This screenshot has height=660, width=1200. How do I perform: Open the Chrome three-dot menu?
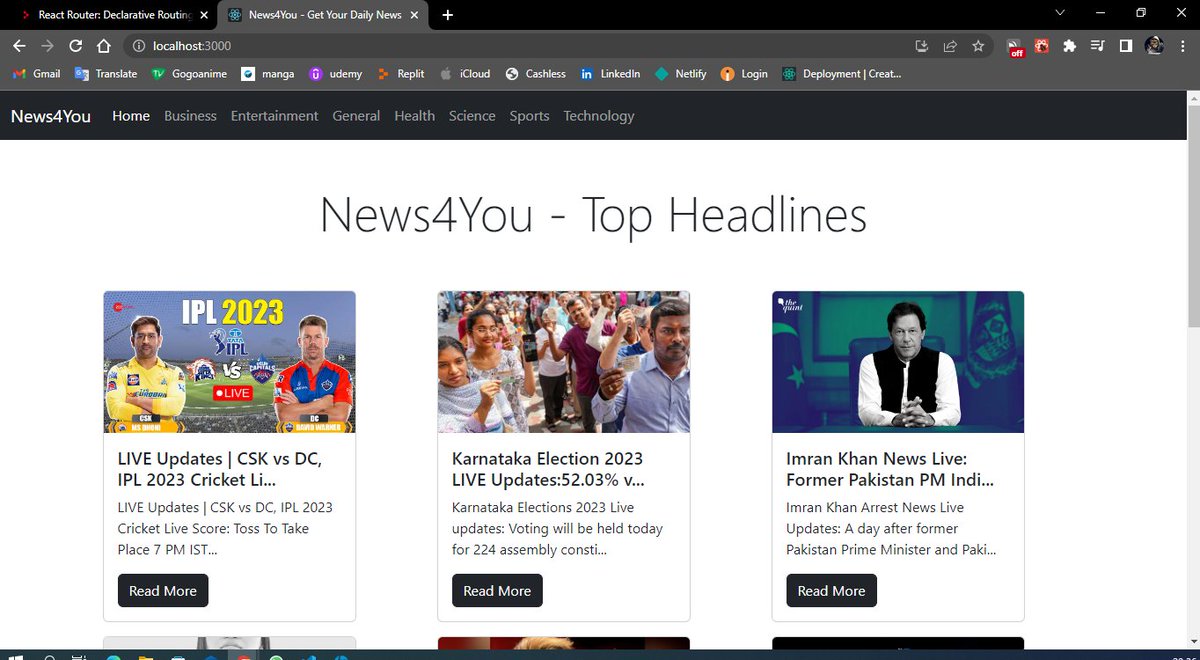pos(1182,46)
